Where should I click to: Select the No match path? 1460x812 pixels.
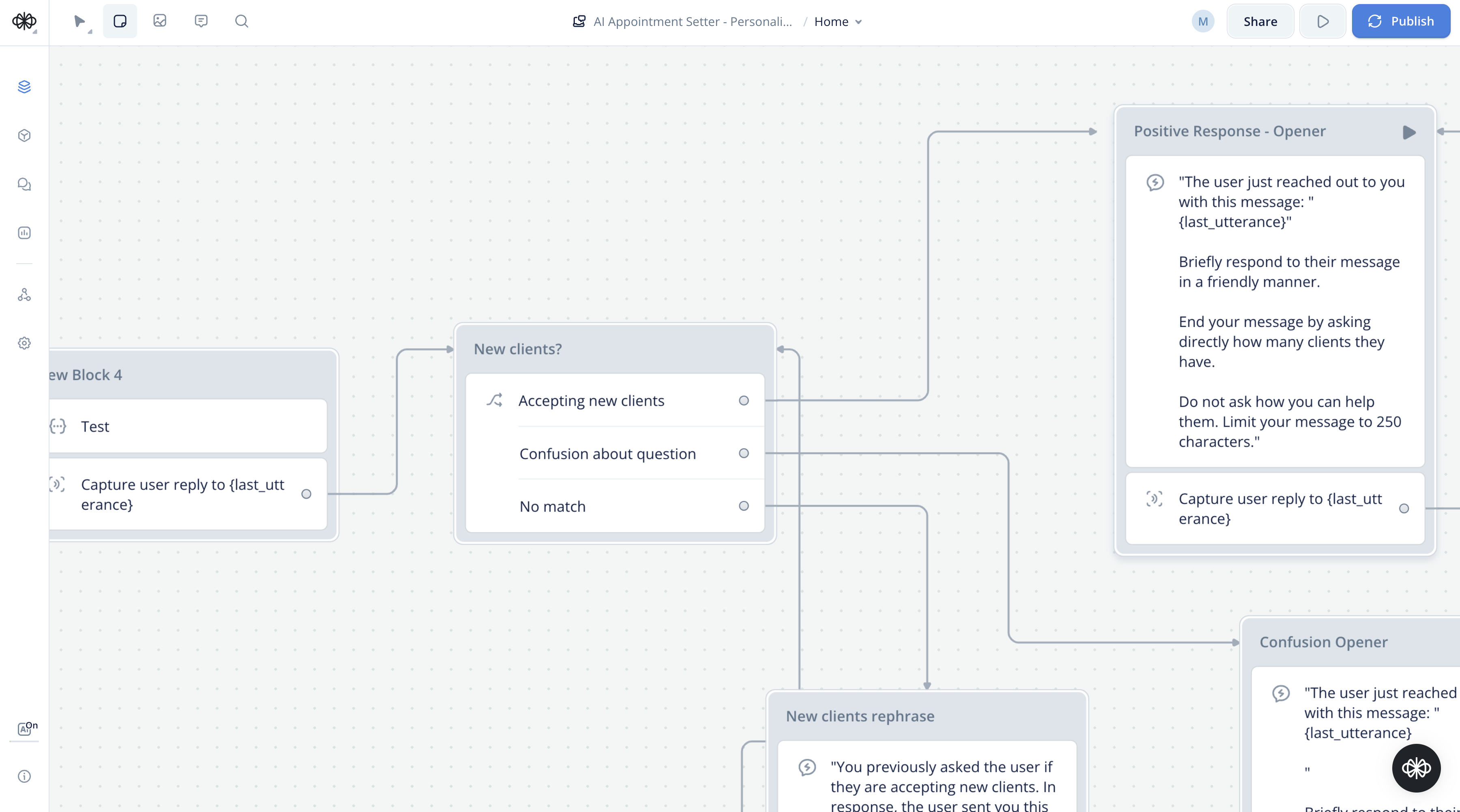pyautogui.click(x=614, y=506)
